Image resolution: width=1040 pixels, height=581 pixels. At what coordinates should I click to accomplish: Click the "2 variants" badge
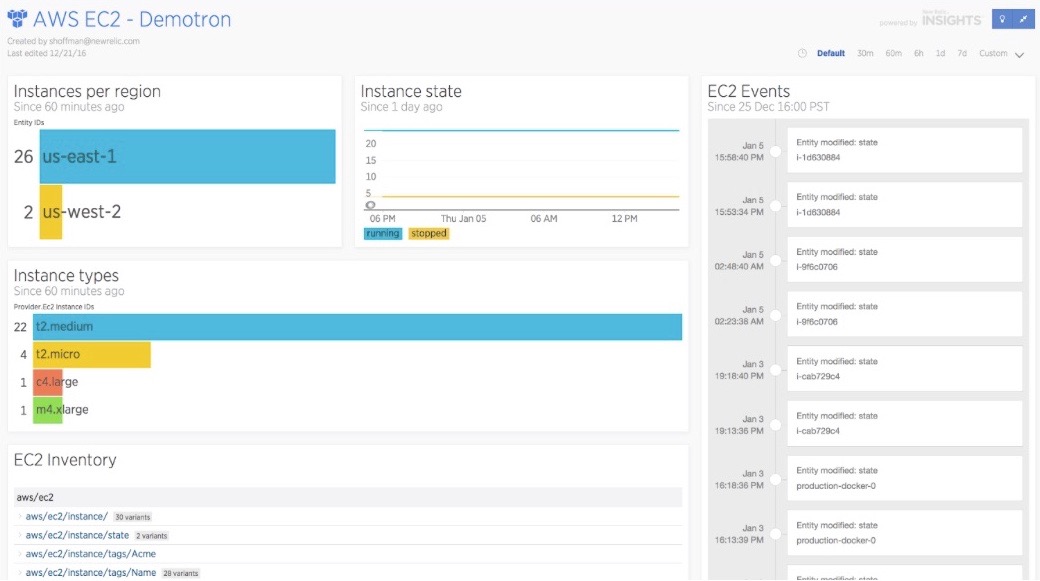(152, 535)
